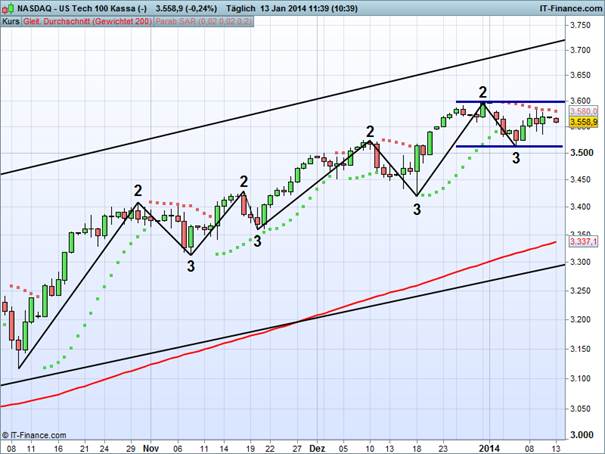Click the 22 date label on the time axis
The width and height of the screenshot is (605, 454).
coord(270,449)
